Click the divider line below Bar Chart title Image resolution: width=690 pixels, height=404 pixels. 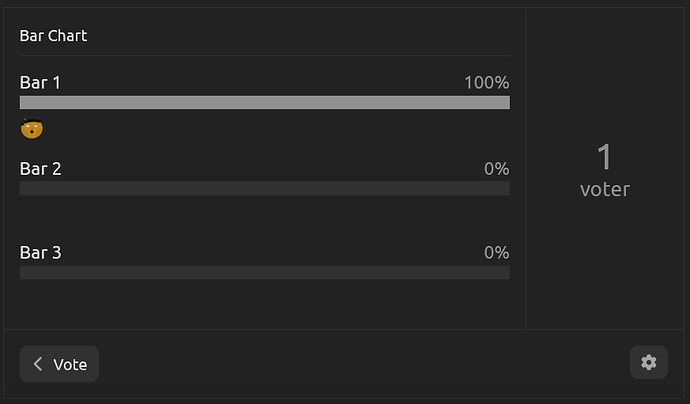265,55
